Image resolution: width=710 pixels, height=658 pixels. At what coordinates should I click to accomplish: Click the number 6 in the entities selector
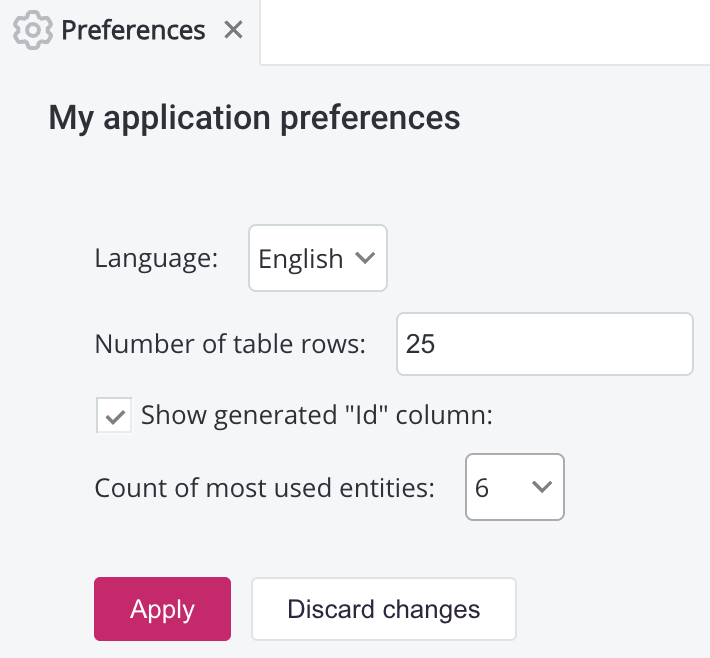482,488
